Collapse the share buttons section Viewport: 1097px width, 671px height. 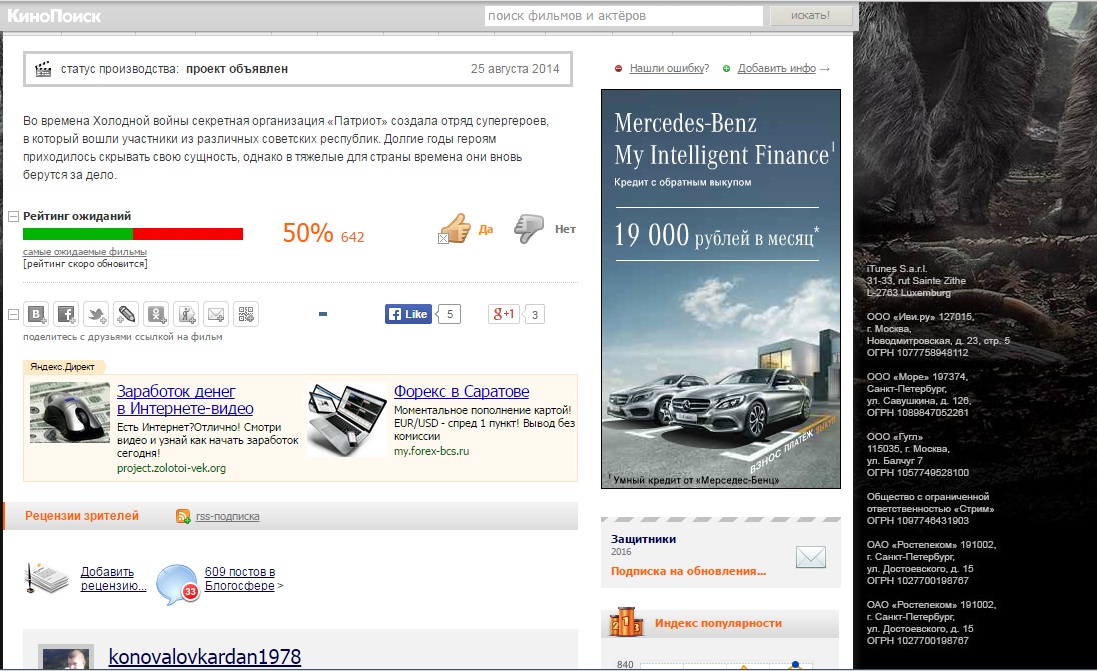[x=13, y=315]
